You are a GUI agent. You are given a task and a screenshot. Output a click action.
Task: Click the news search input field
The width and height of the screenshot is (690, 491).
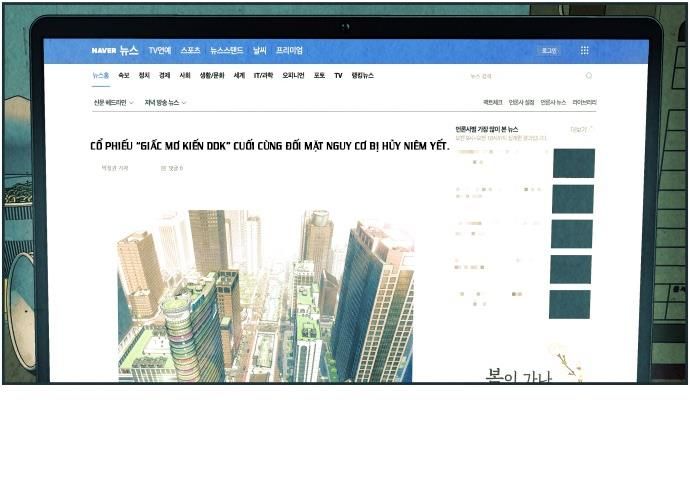[x=500, y=76]
